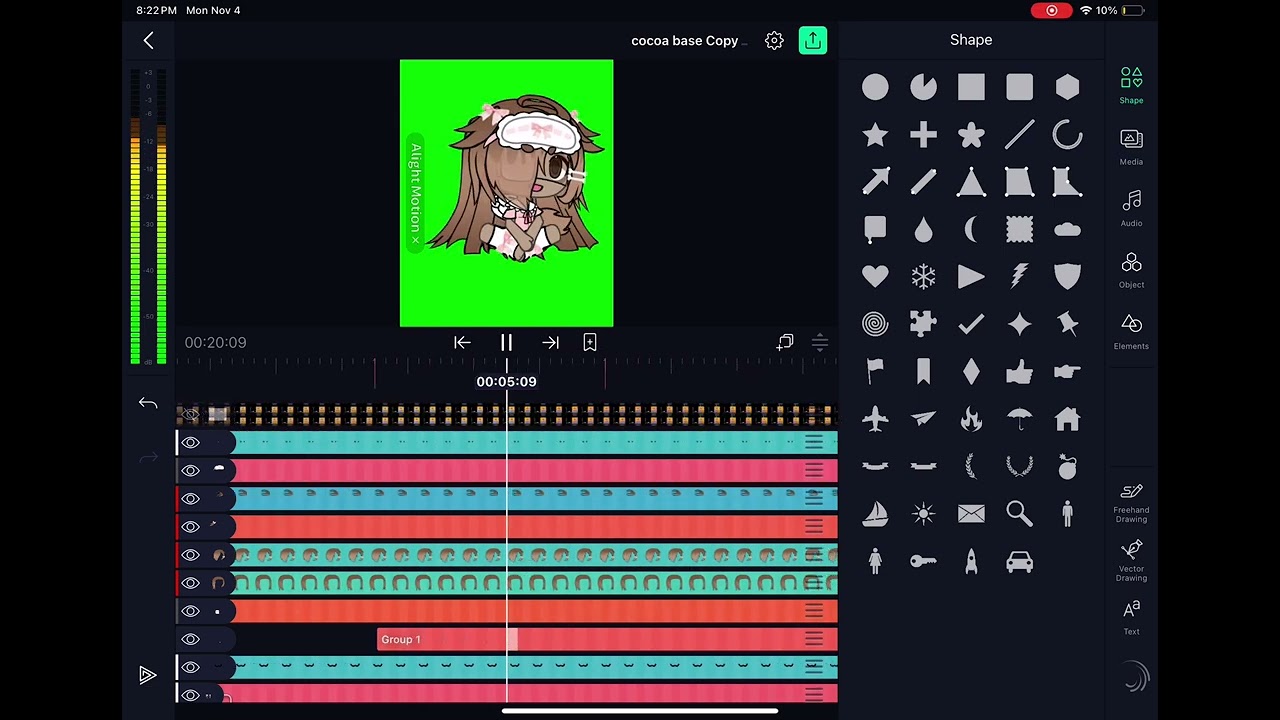This screenshot has height=720, width=1280.
Task: Select the arrow shape
Action: pos(875,182)
